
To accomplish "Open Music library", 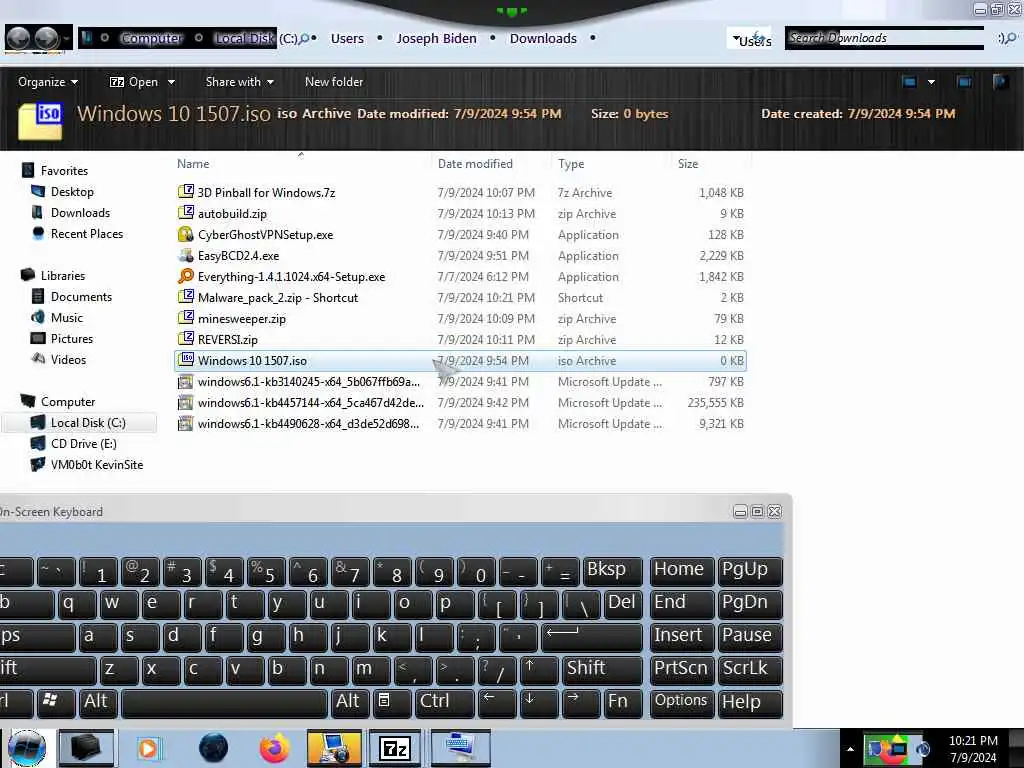I will [67, 317].
